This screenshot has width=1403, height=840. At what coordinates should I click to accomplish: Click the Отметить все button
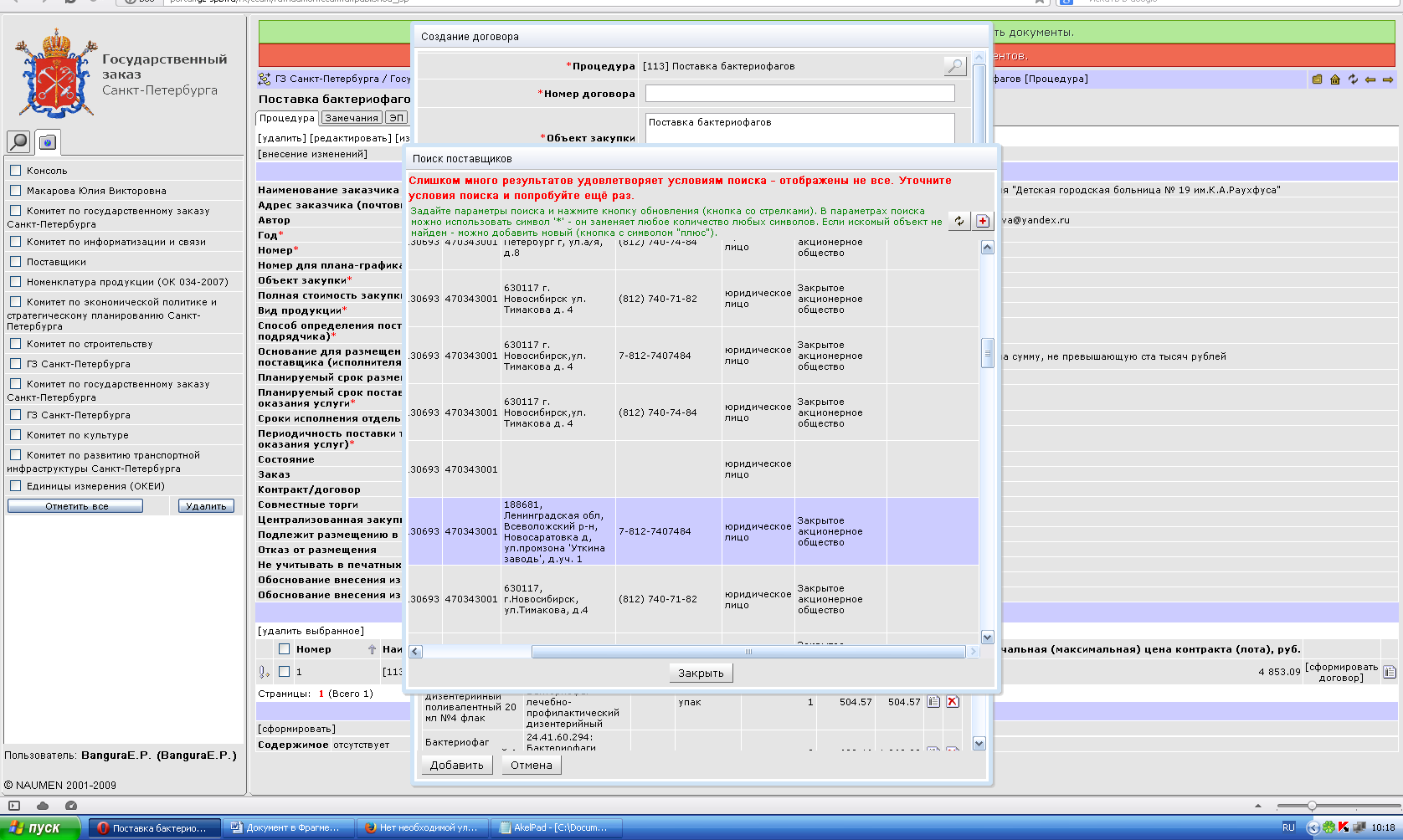(75, 506)
